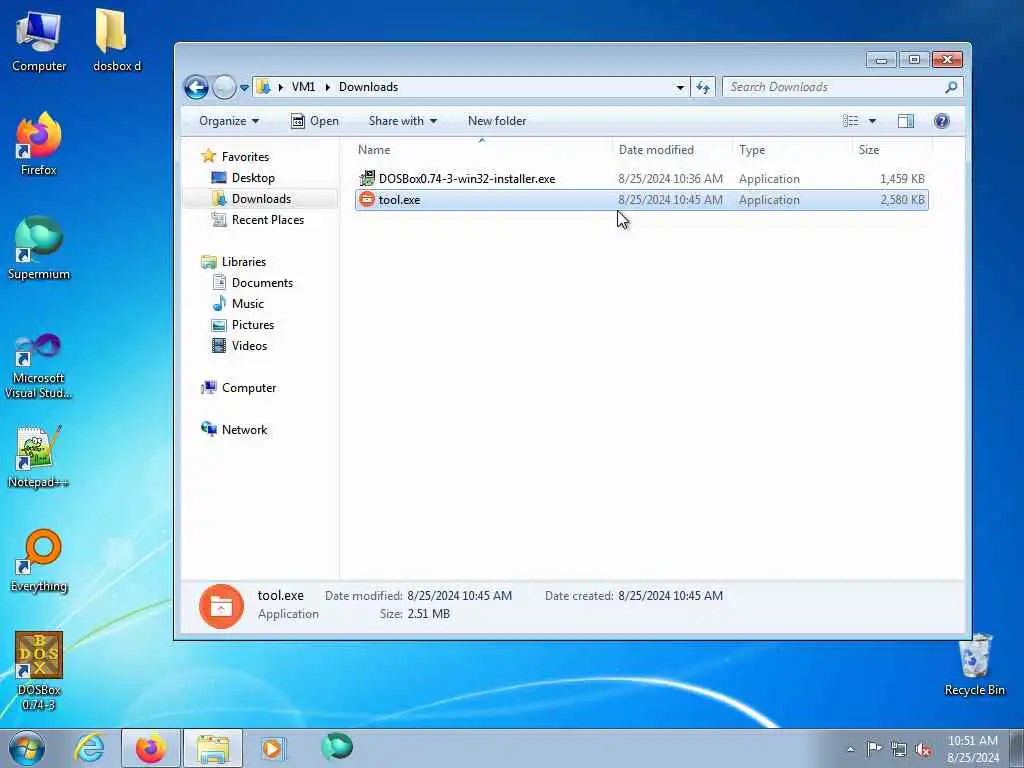Select Computer in navigation pane

pyautogui.click(x=249, y=388)
